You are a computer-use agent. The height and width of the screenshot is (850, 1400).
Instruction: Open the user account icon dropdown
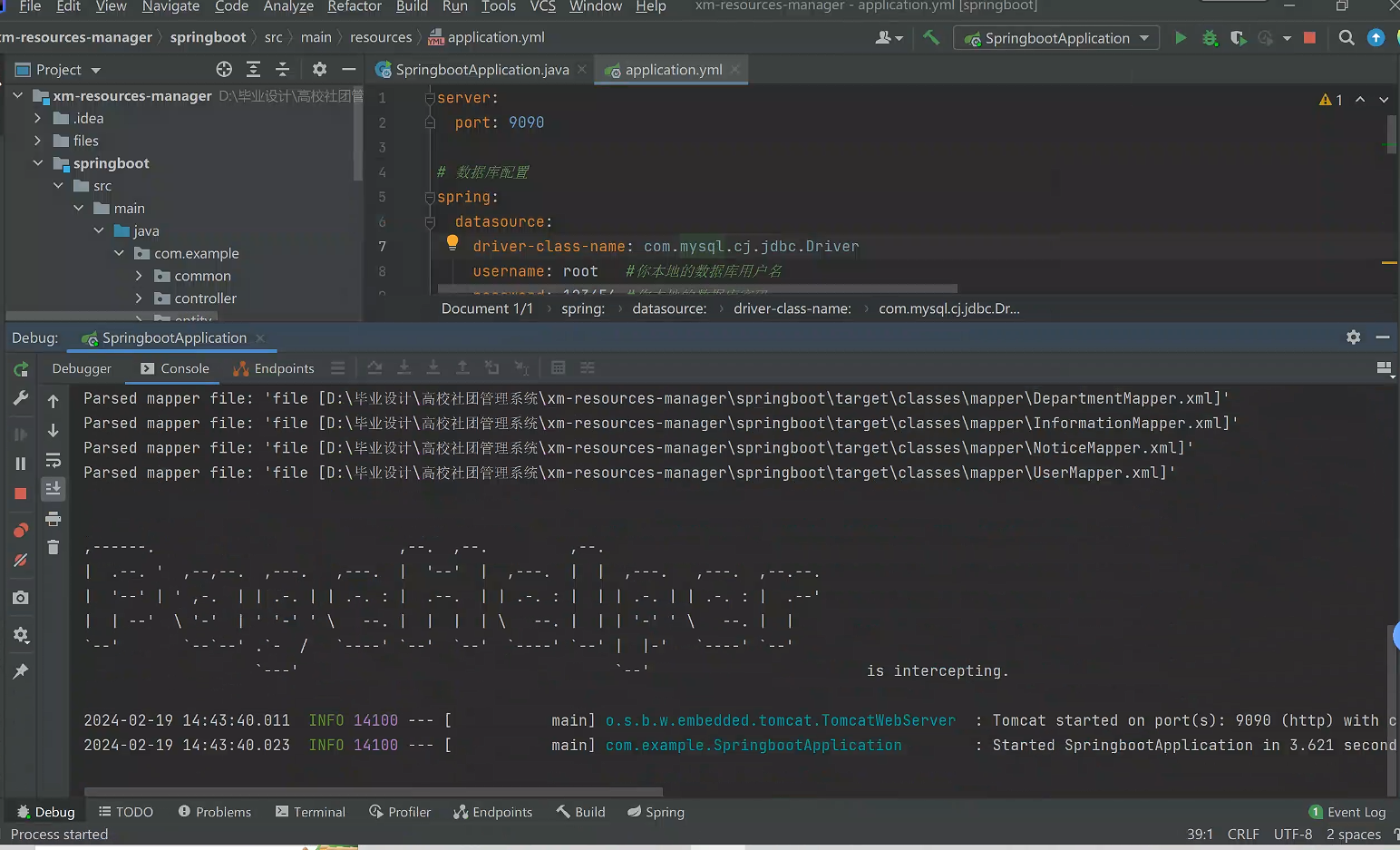pyautogui.click(x=889, y=38)
